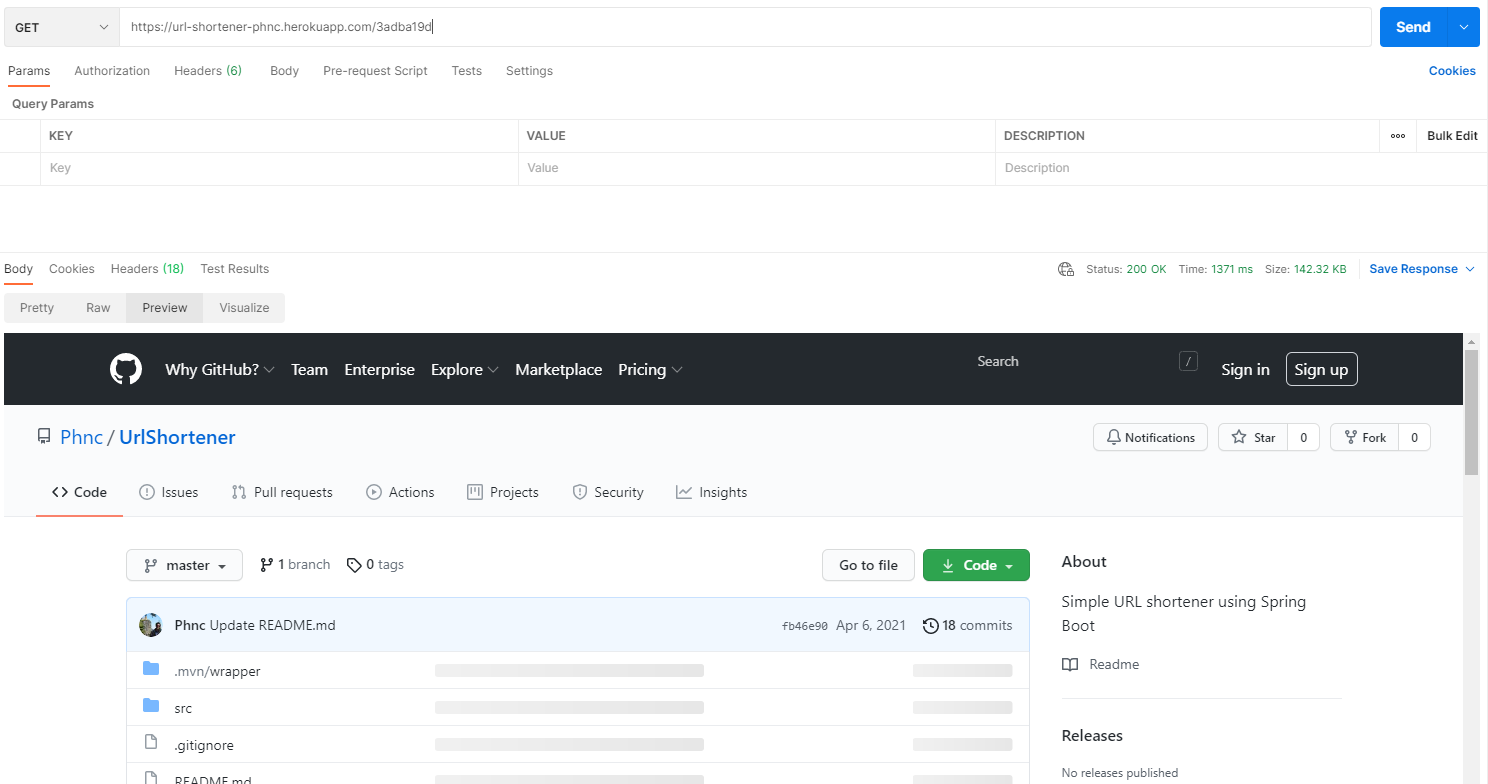Click the GitHub Search field
The height and width of the screenshot is (784, 1488).
click(1086, 362)
